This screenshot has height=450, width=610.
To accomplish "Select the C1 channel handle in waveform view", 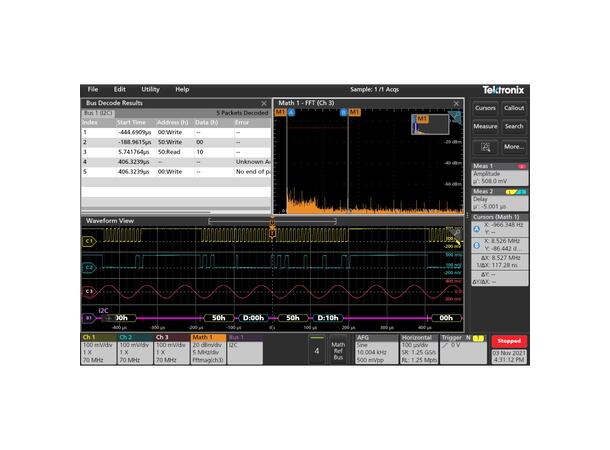I will pos(89,241).
